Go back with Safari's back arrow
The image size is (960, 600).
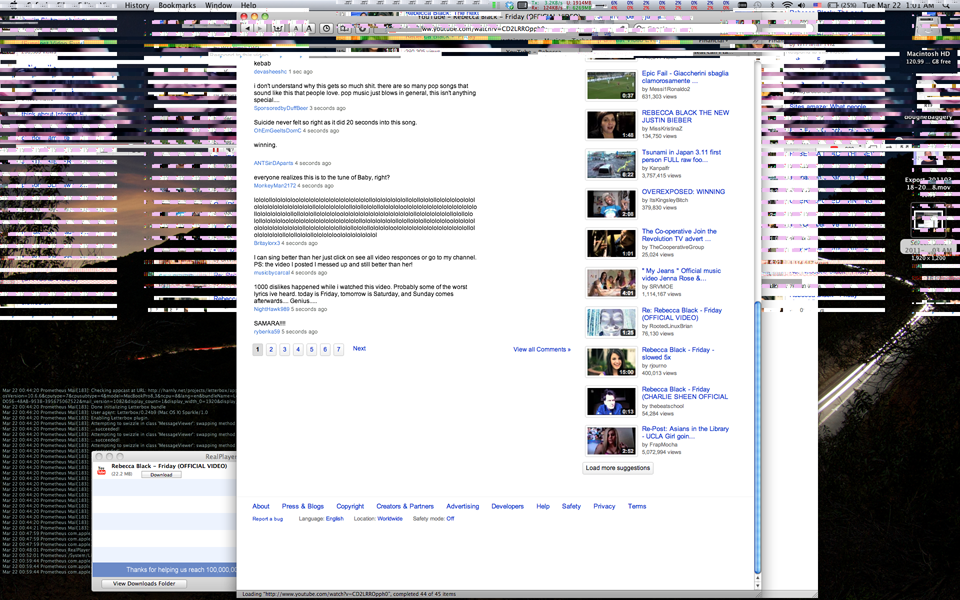pos(247,28)
